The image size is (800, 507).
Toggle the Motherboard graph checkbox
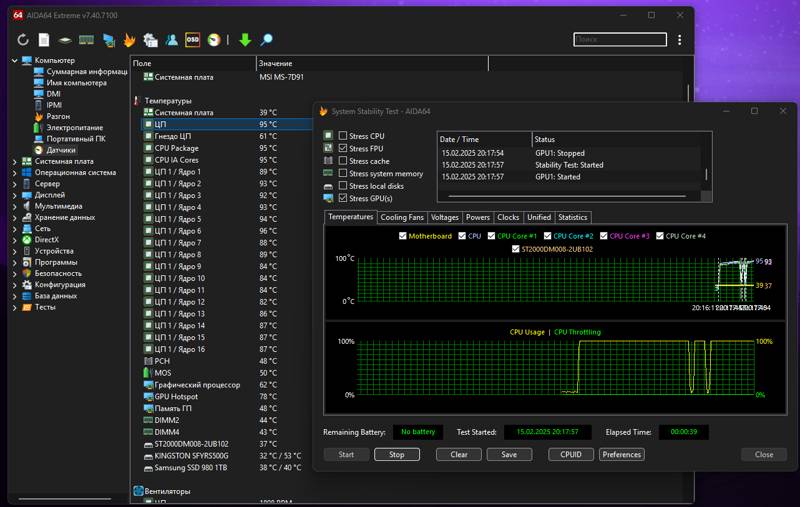point(403,236)
